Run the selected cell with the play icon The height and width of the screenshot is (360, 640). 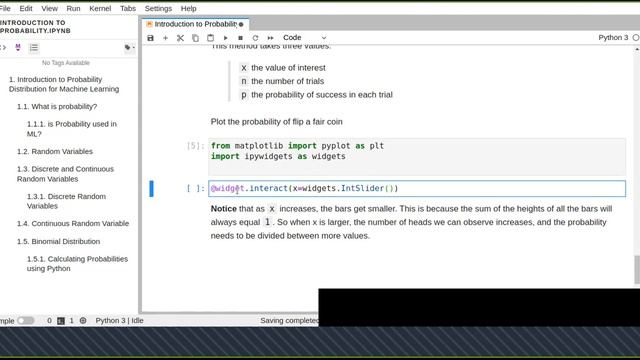point(225,38)
